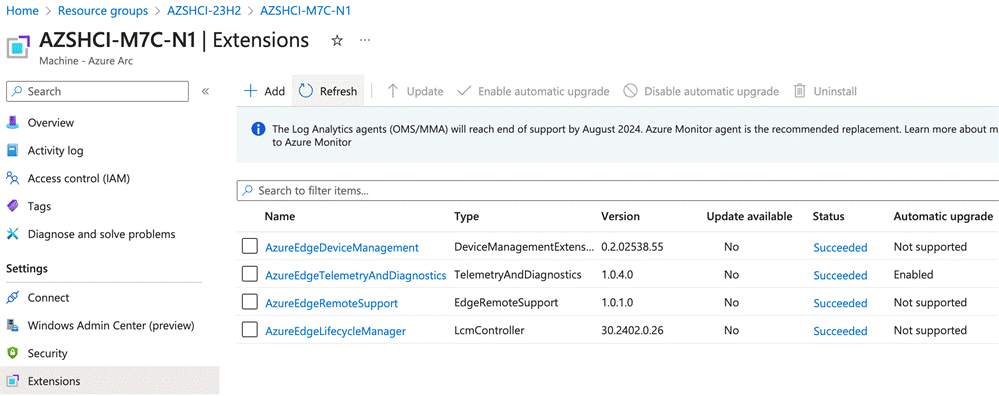Click the Enabled automatic upgrade cell

tap(914, 274)
